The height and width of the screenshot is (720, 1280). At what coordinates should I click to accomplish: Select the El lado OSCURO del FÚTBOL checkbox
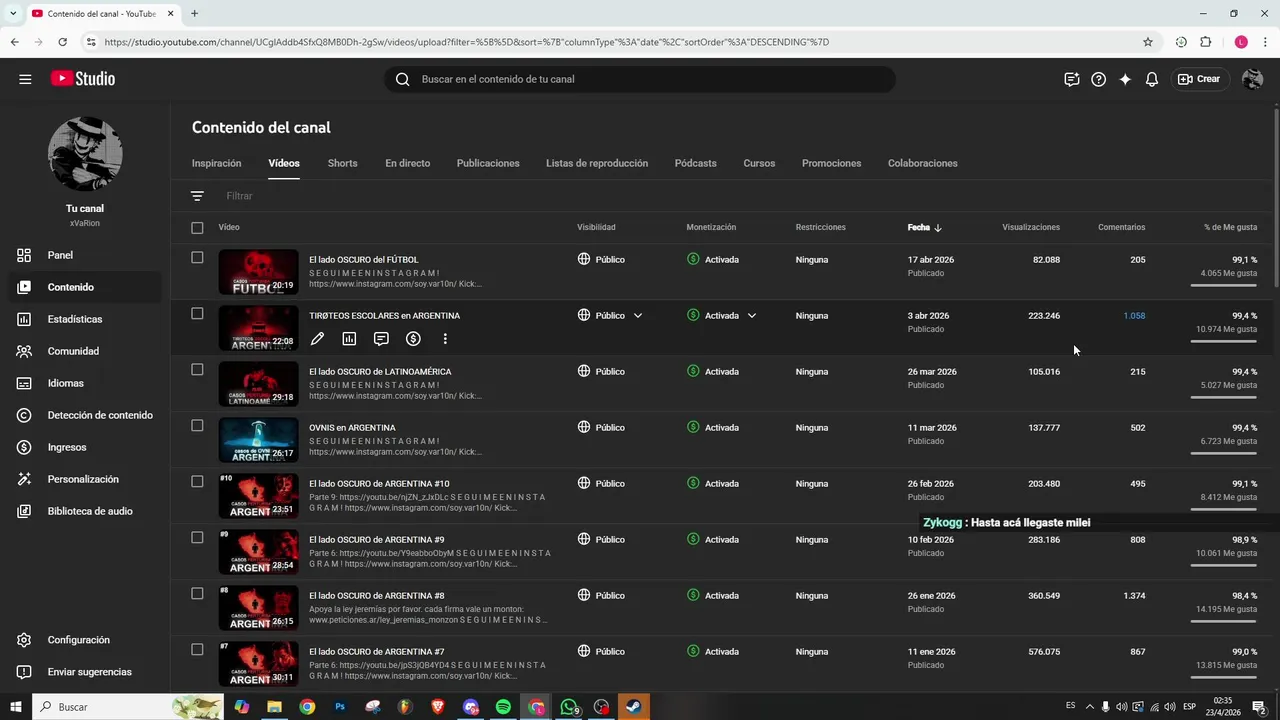pos(197,258)
